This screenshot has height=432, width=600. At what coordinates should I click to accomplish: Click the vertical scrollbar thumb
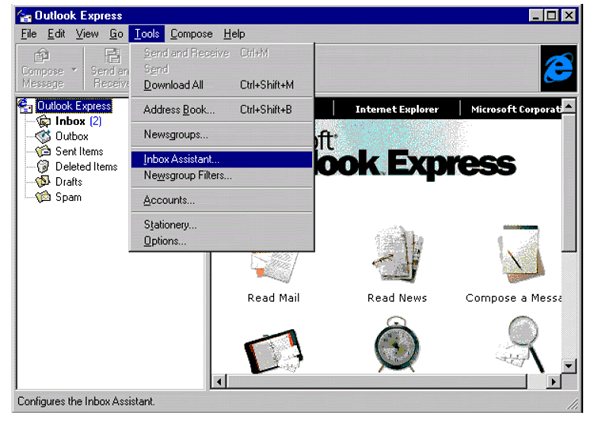point(569,182)
